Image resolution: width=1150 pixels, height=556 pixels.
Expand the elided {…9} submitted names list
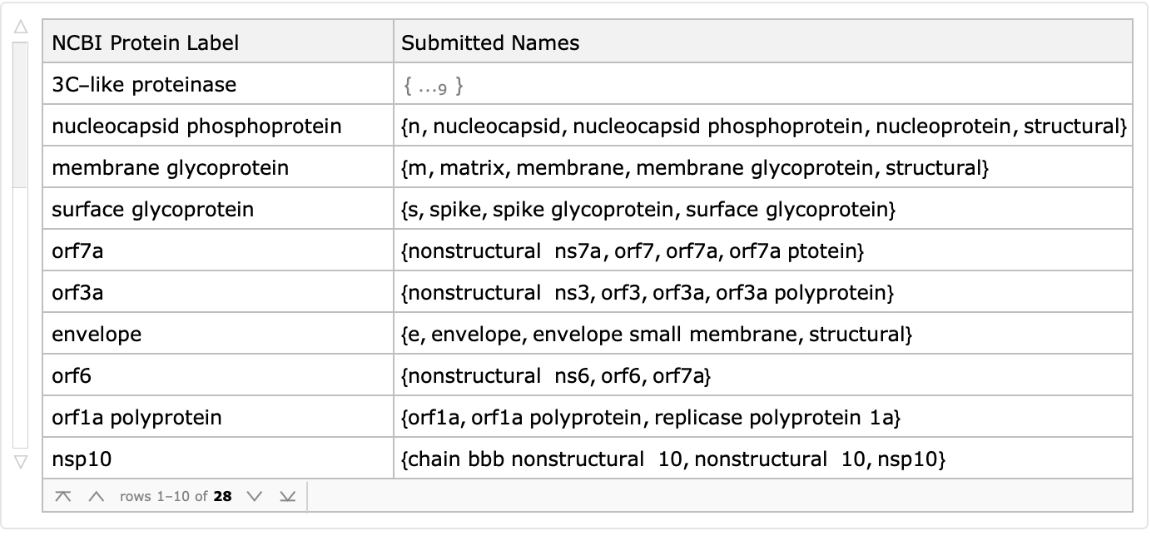(x=433, y=85)
